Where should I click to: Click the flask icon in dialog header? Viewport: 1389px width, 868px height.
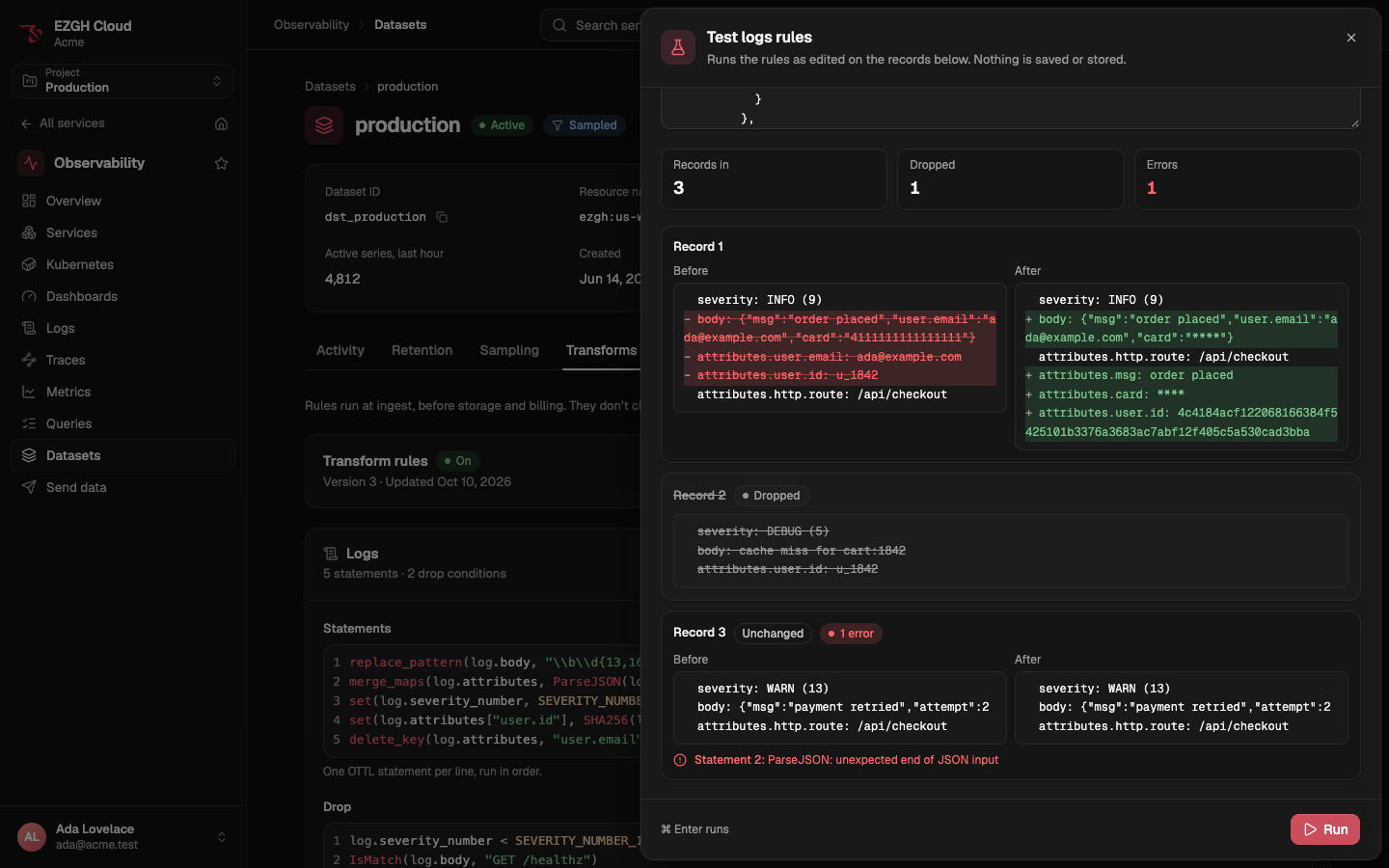[x=678, y=47]
